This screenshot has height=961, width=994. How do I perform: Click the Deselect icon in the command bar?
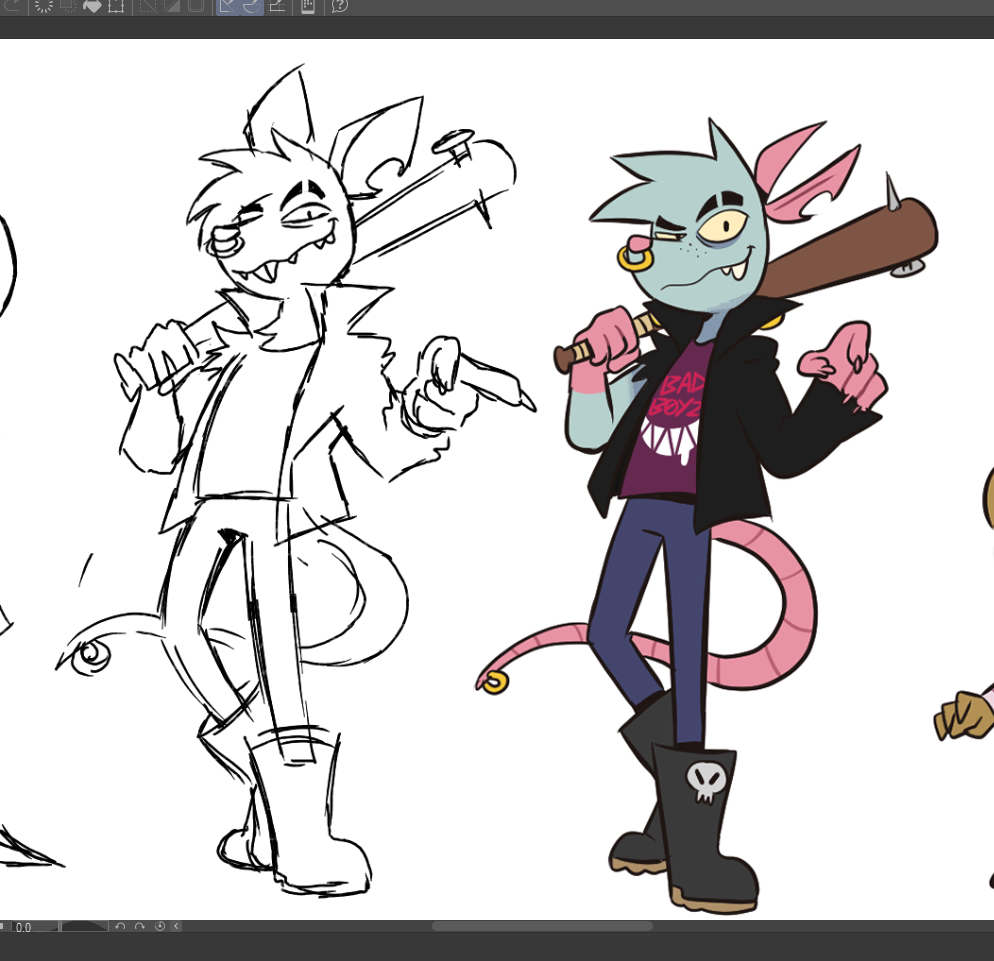pyautogui.click(x=148, y=6)
